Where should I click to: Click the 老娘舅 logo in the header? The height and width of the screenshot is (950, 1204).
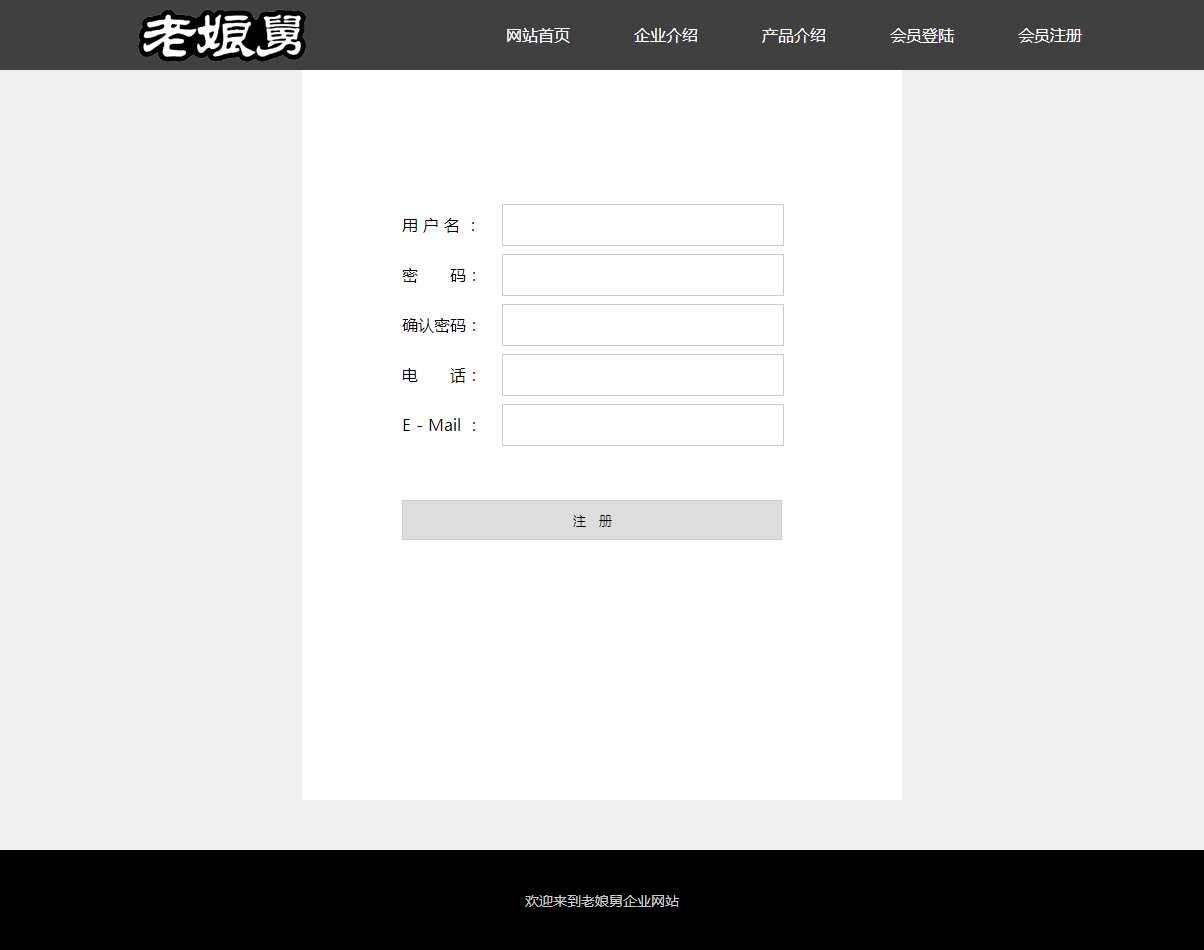pos(222,36)
